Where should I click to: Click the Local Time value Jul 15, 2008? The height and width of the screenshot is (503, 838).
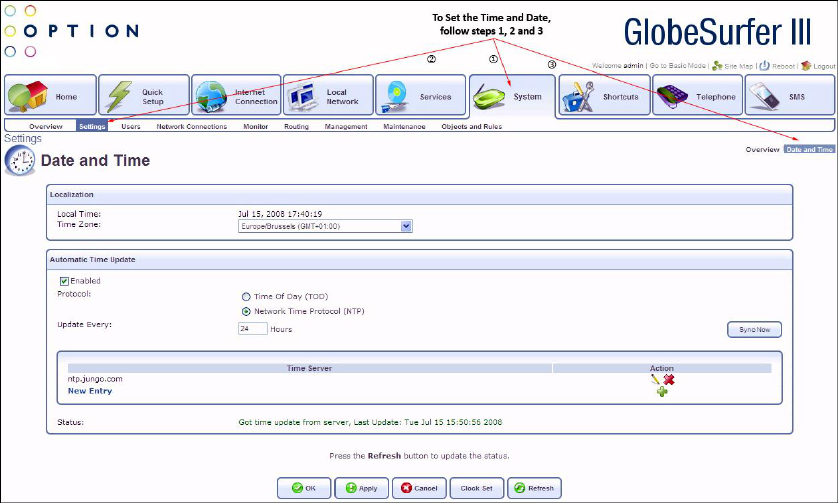[280, 214]
